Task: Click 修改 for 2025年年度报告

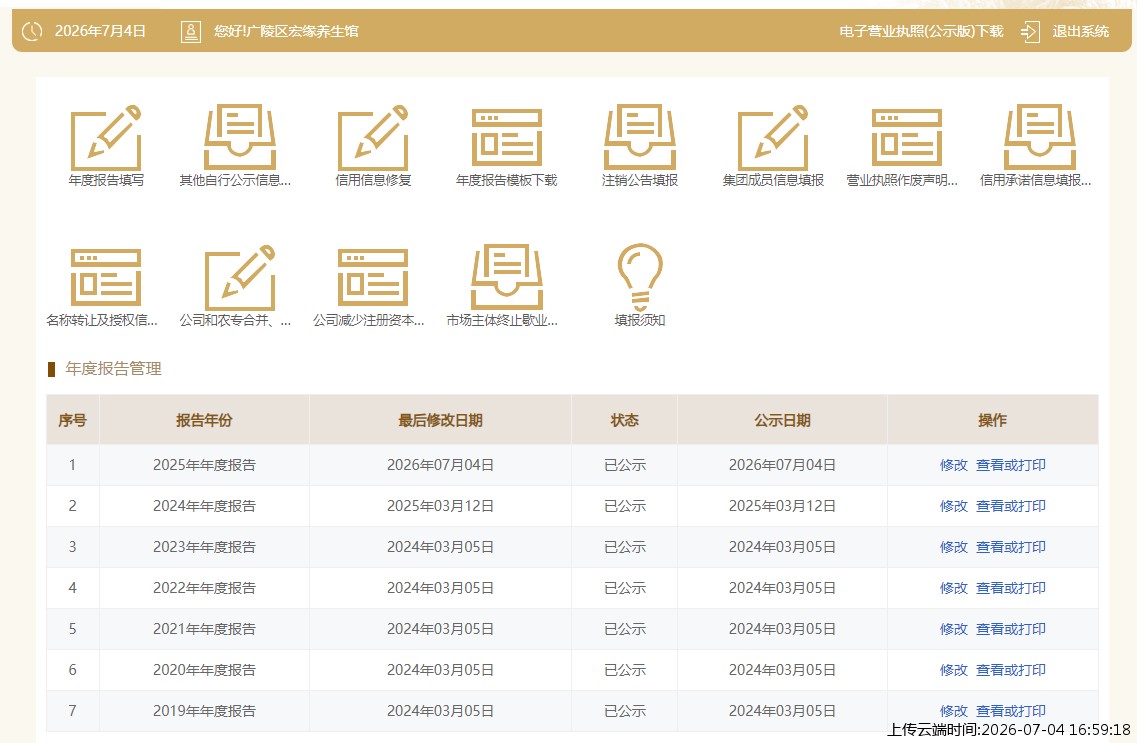Action: pos(954,465)
